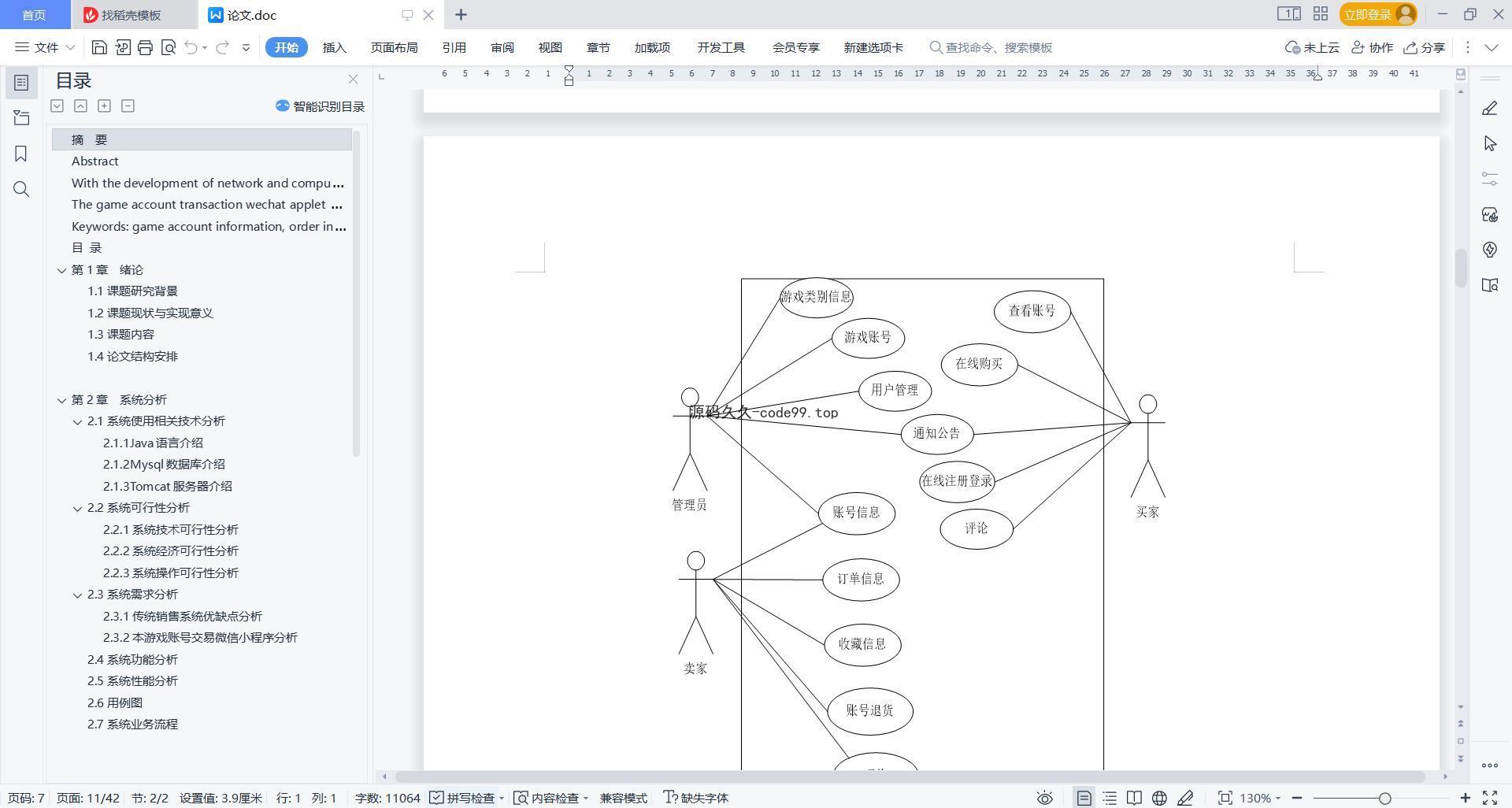1512x808 pixels.
Task: Toggle eye protection mode icon
Action: point(1044,798)
